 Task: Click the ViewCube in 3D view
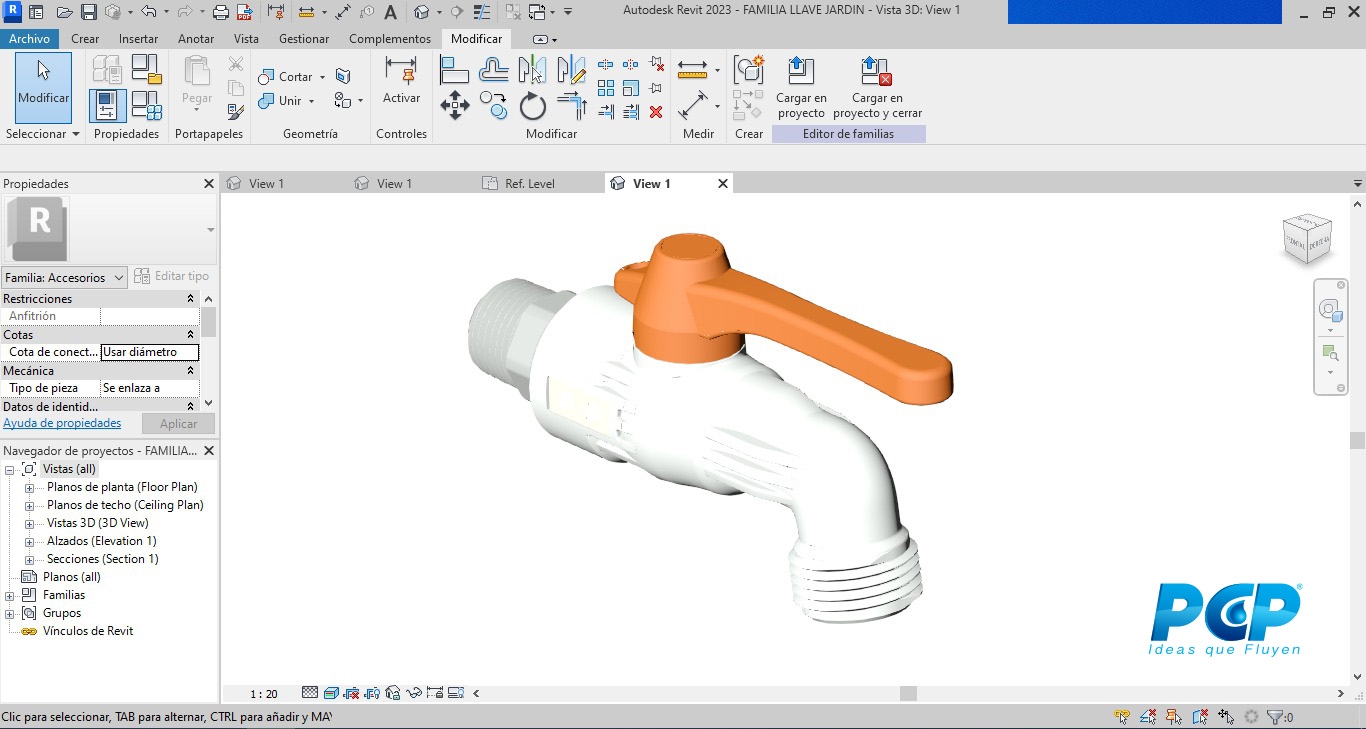click(1307, 240)
